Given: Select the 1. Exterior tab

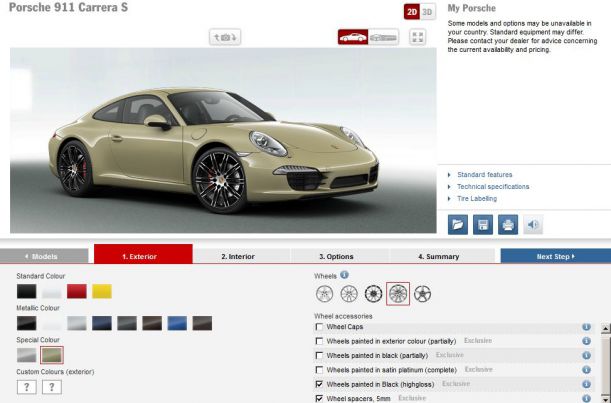Looking at the screenshot, I should tap(143, 254).
